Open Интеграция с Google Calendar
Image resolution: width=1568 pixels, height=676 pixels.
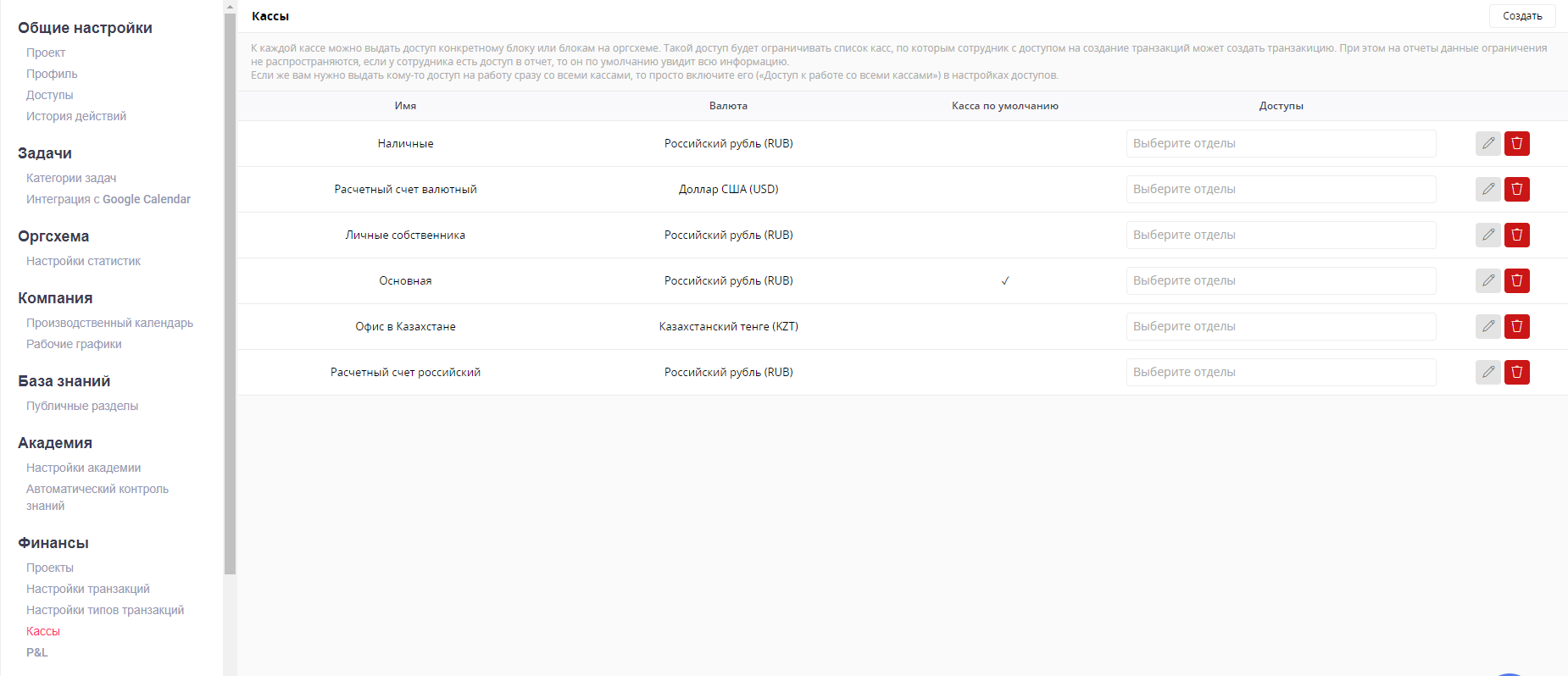(108, 199)
